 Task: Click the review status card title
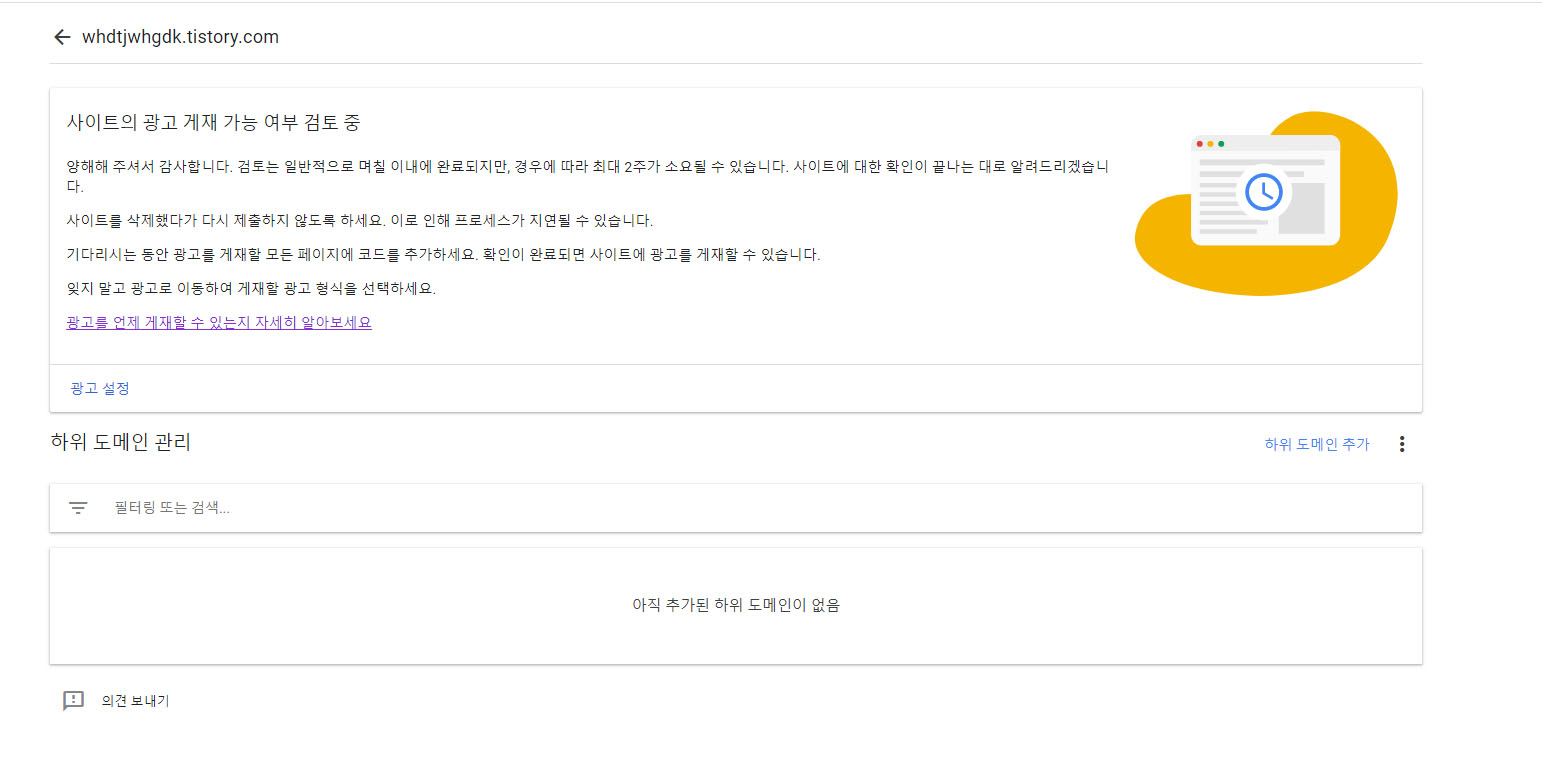coord(212,122)
